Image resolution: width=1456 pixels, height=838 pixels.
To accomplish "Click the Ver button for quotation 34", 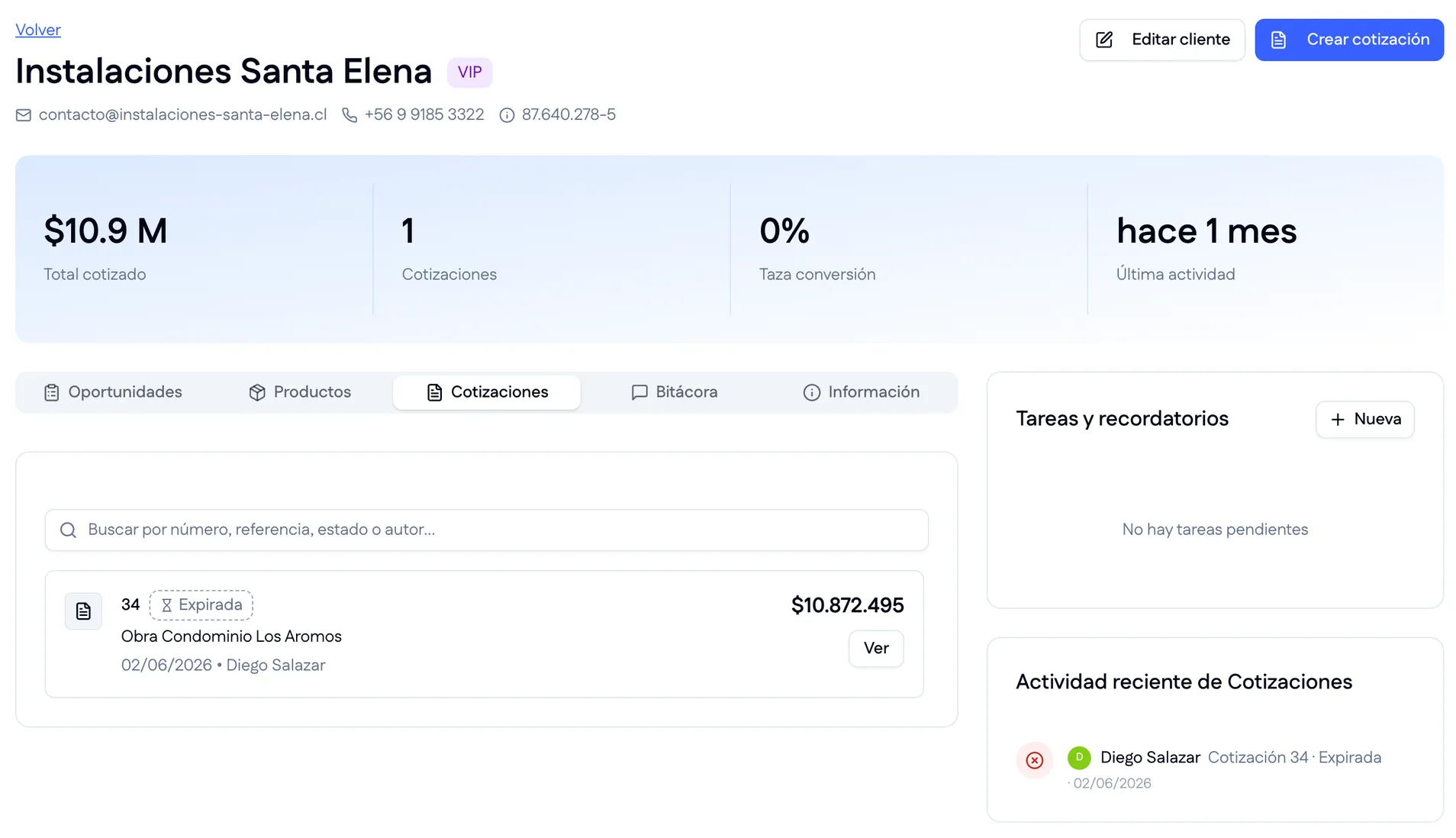I will 876,649.
